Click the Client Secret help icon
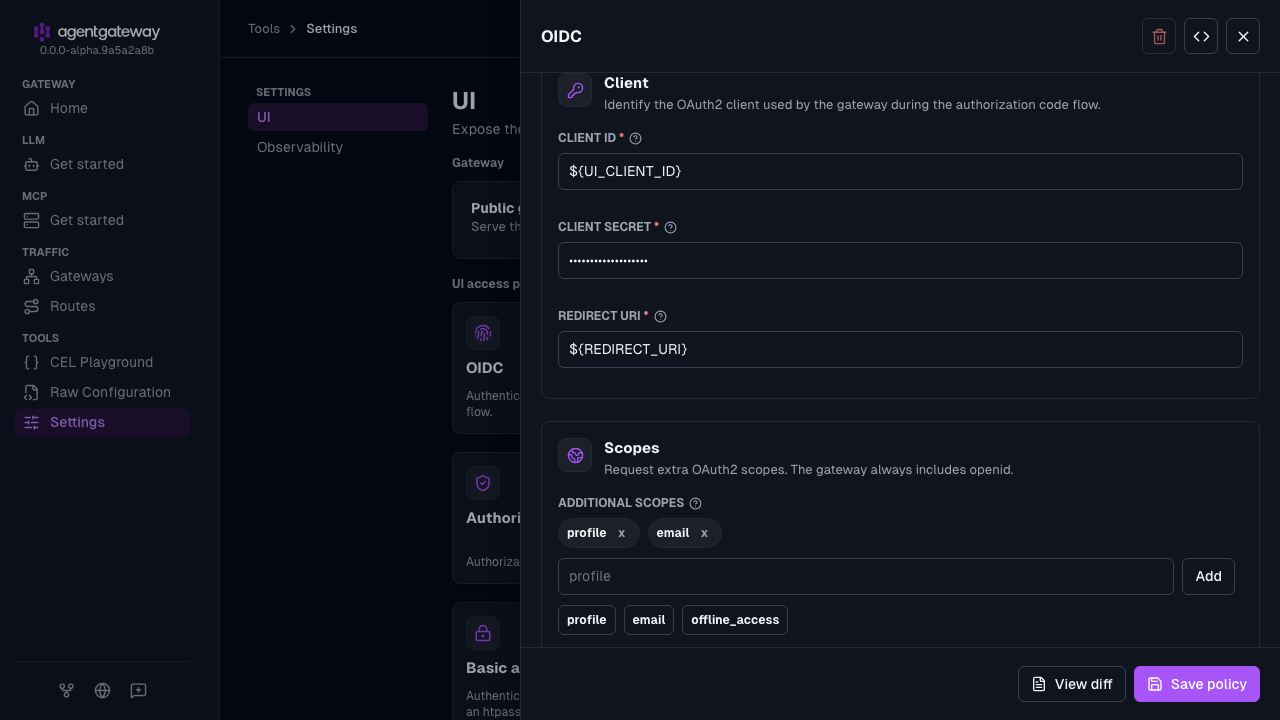1280x720 pixels. click(x=671, y=227)
